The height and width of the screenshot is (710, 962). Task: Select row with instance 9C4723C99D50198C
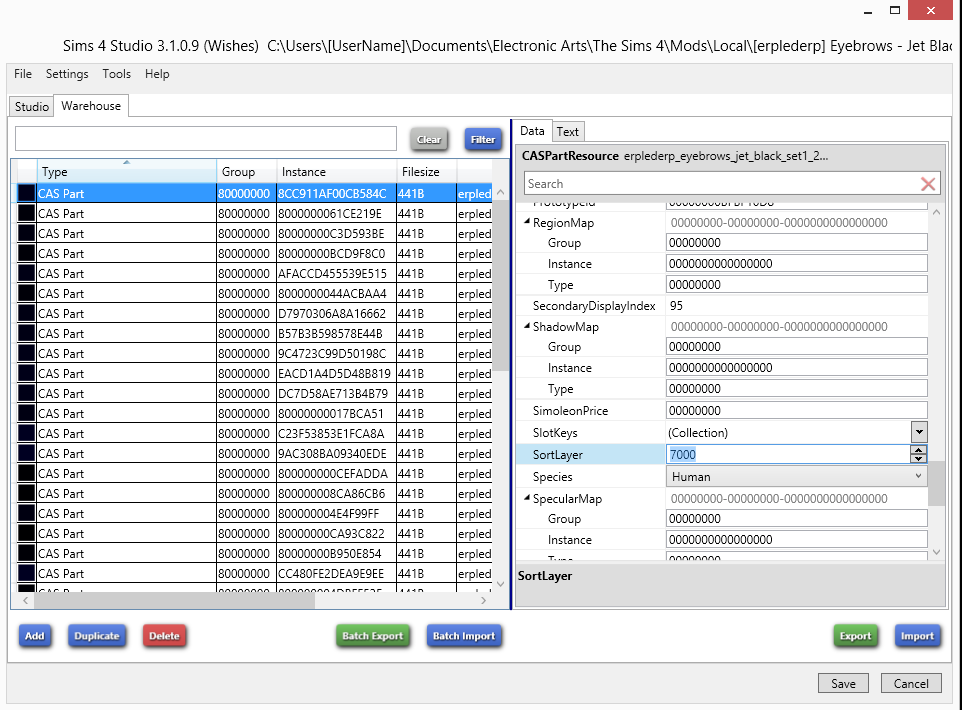(x=254, y=353)
